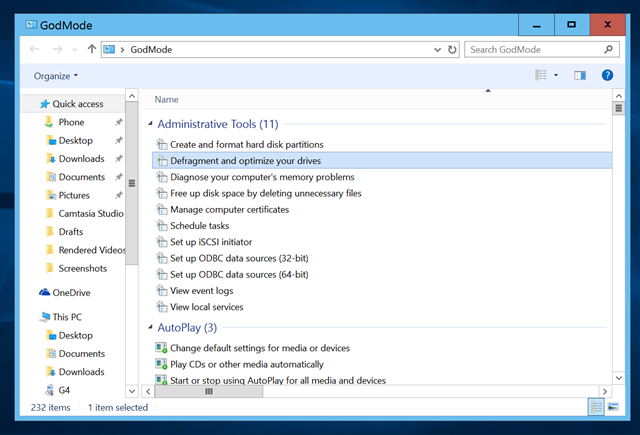Select This PC in the navigation pane

(x=60, y=317)
